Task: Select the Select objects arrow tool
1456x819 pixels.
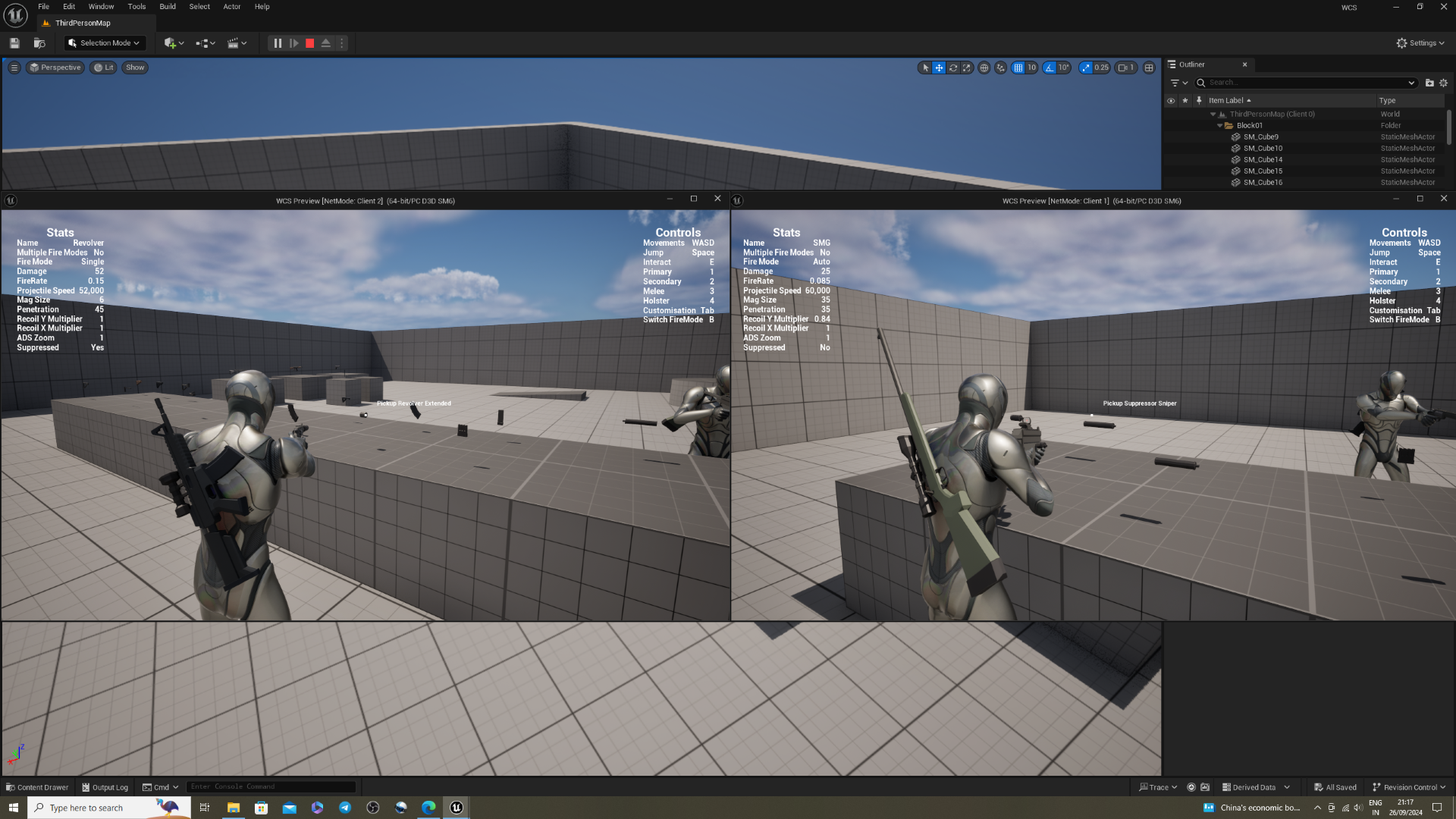Action: point(925,67)
